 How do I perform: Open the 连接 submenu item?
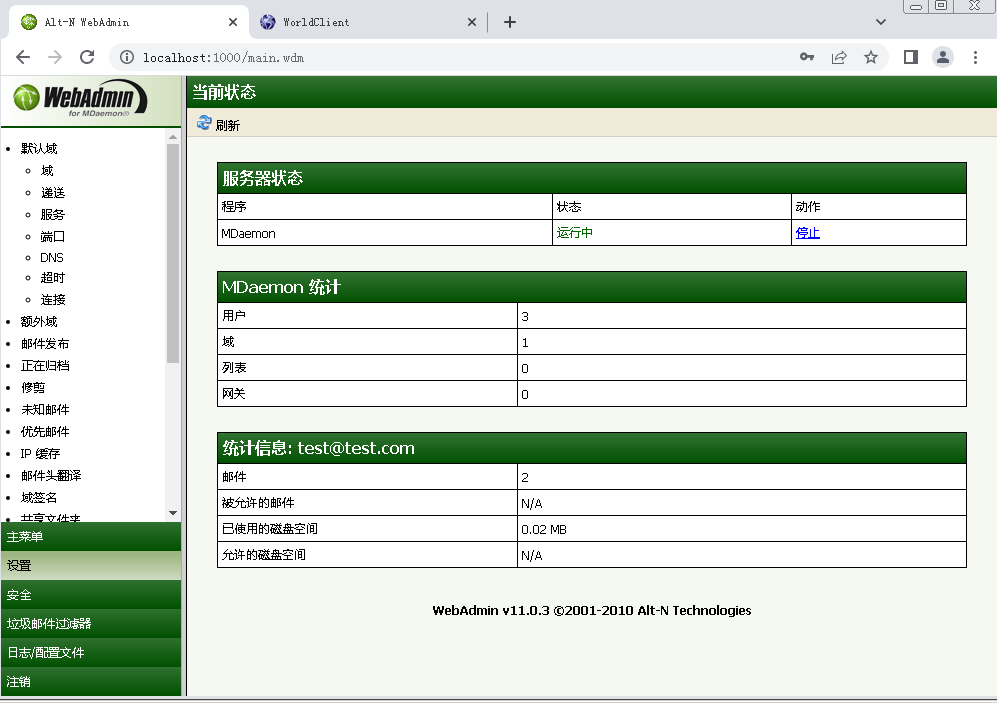(53, 299)
